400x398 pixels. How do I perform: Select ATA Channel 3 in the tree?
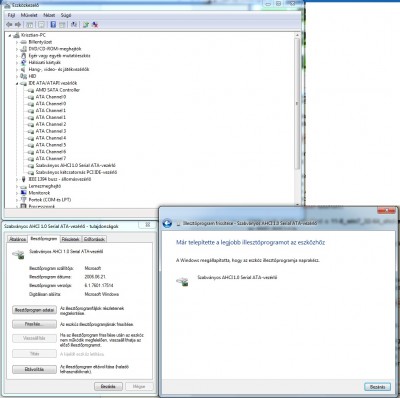[51, 131]
